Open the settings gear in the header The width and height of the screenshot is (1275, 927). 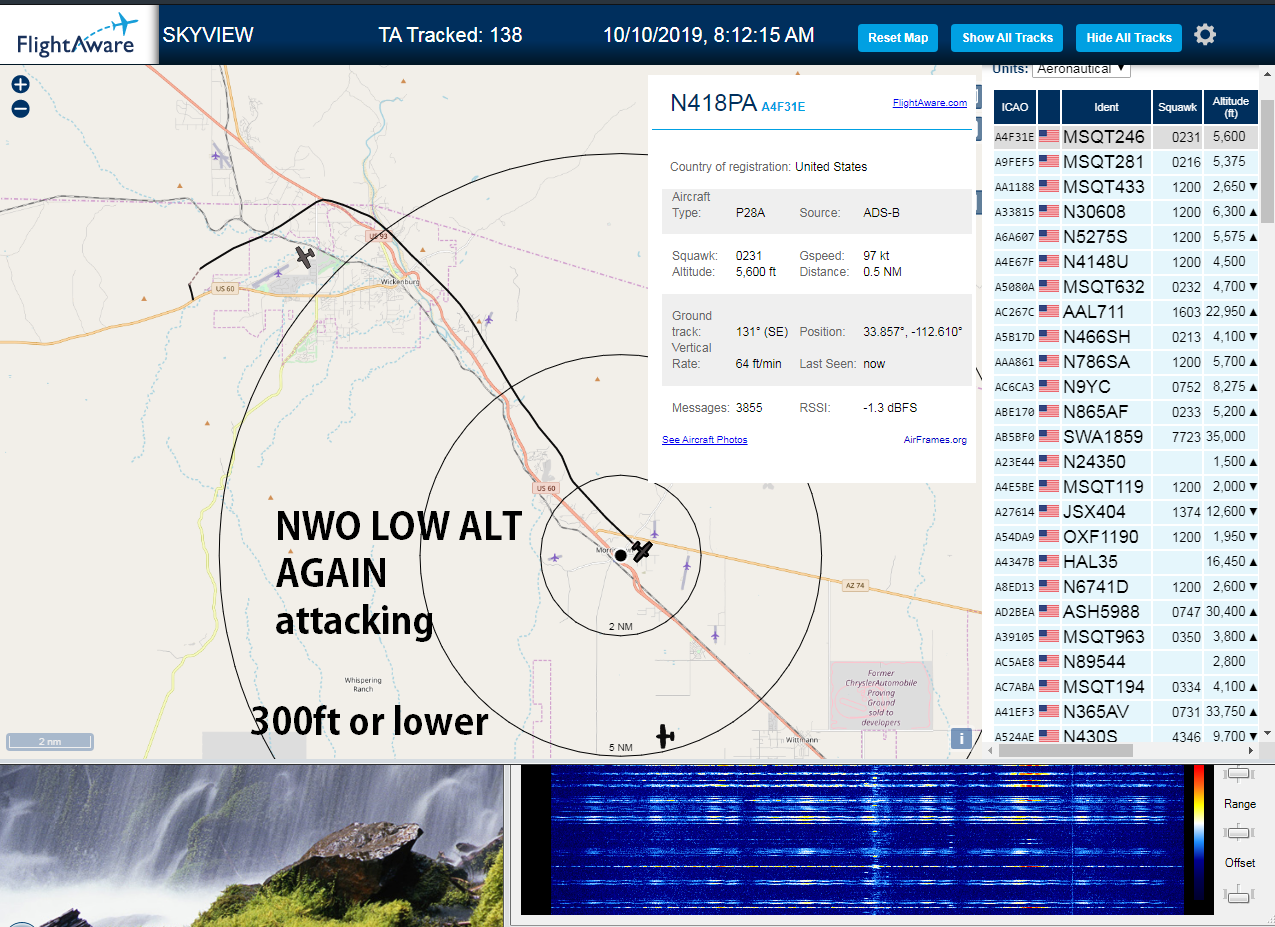[1205, 36]
